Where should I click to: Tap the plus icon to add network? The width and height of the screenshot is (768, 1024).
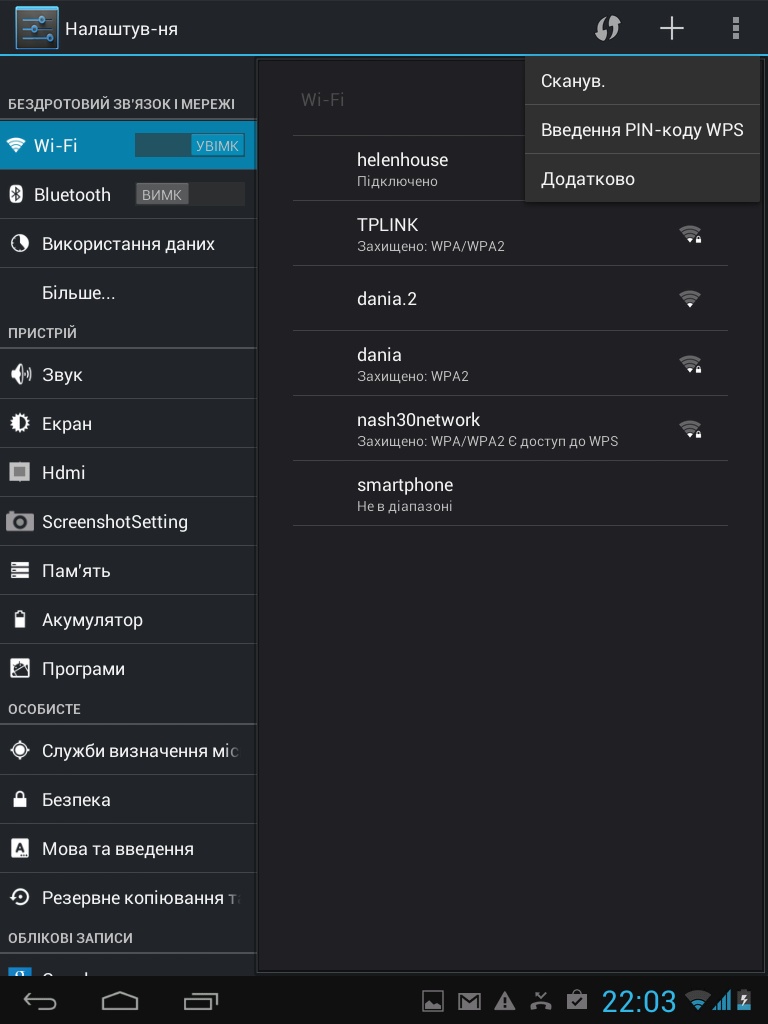(672, 28)
